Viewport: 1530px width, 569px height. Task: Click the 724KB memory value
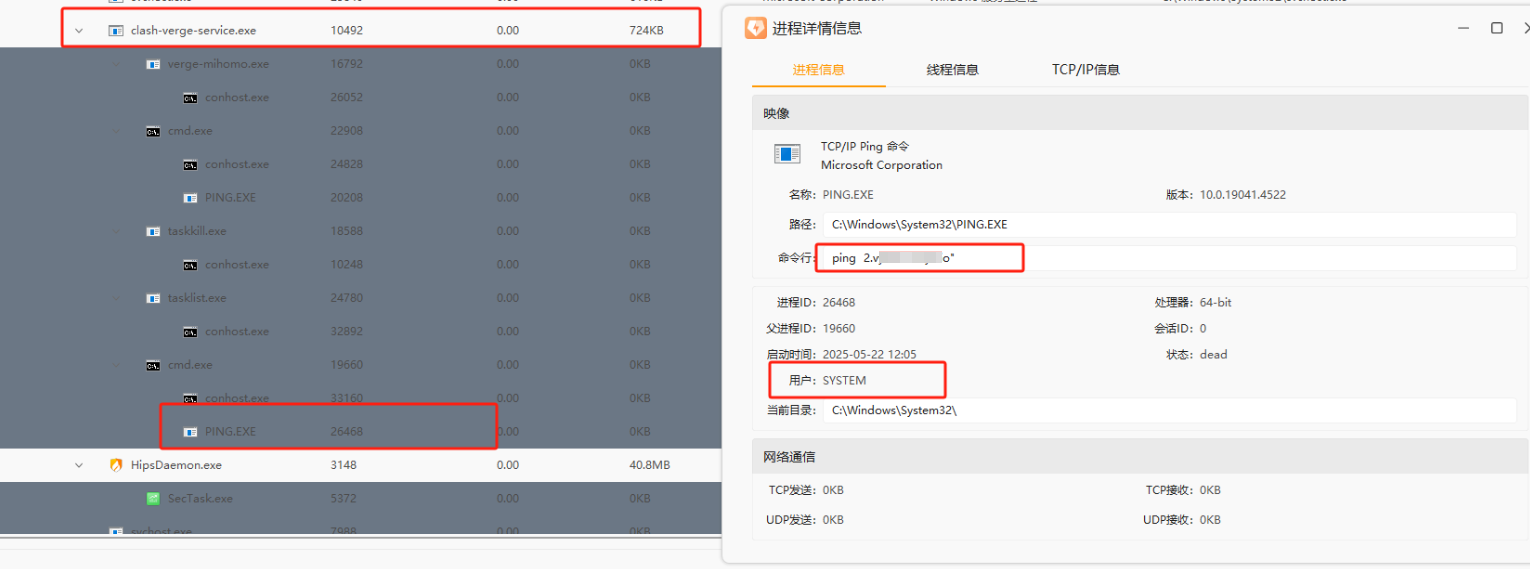coord(647,31)
